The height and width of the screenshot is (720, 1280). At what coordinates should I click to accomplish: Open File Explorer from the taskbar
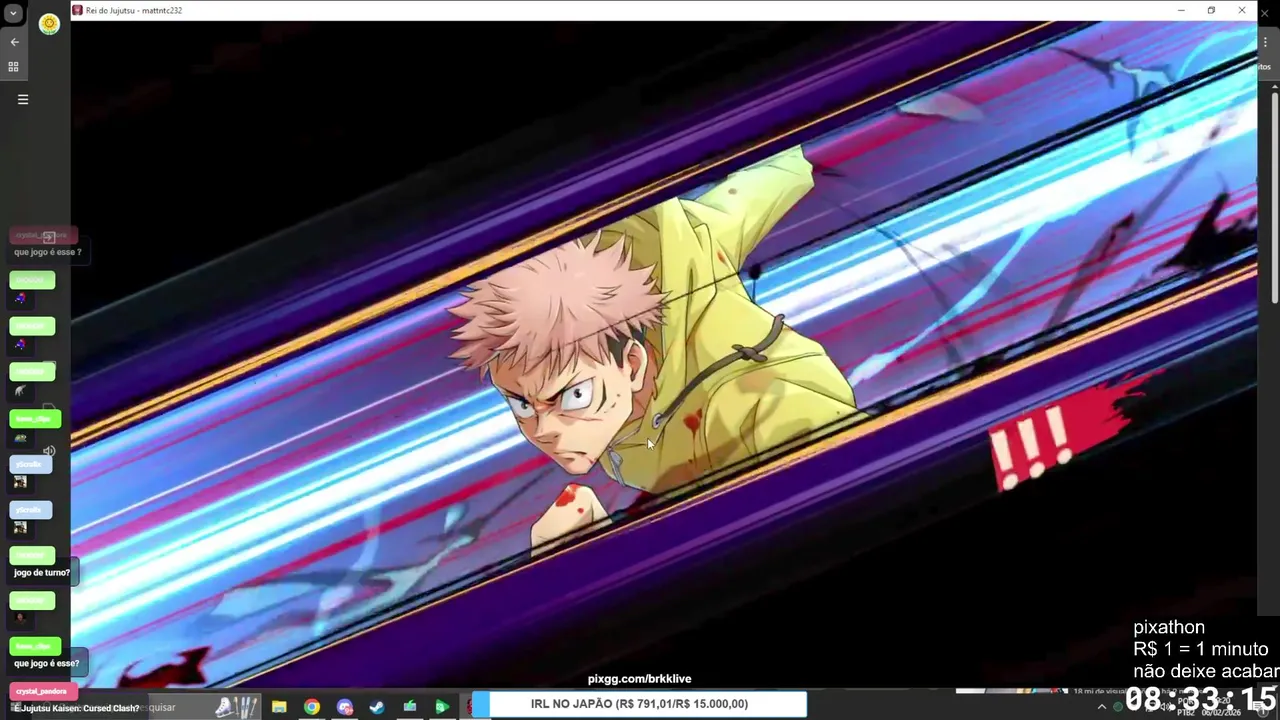pyautogui.click(x=279, y=707)
